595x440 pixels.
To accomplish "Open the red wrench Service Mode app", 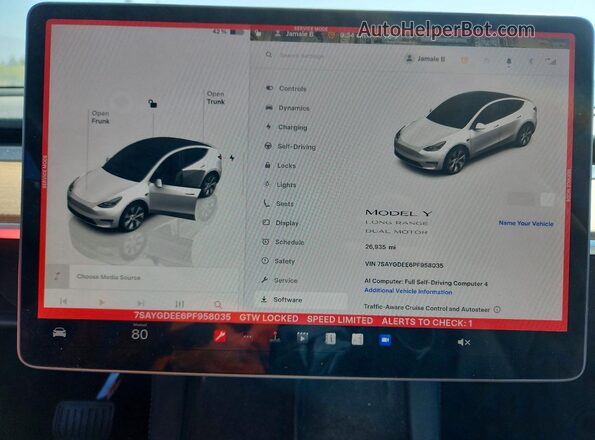I will coord(220,336).
